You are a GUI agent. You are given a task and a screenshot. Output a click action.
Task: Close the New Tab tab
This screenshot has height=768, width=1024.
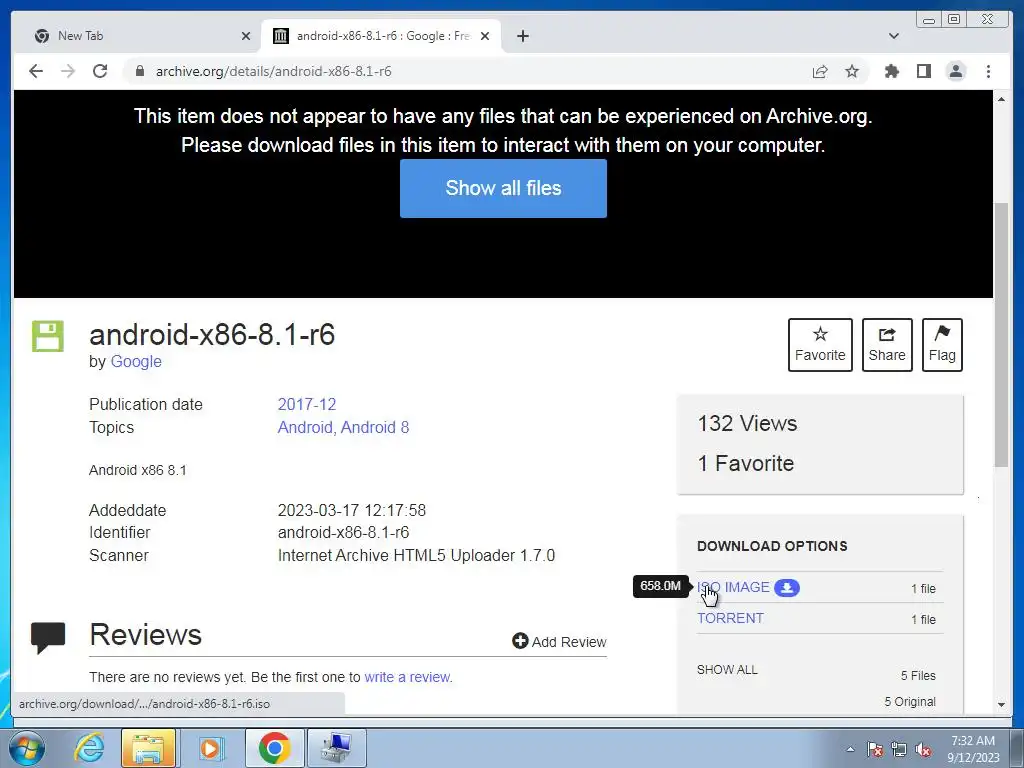coord(246,36)
